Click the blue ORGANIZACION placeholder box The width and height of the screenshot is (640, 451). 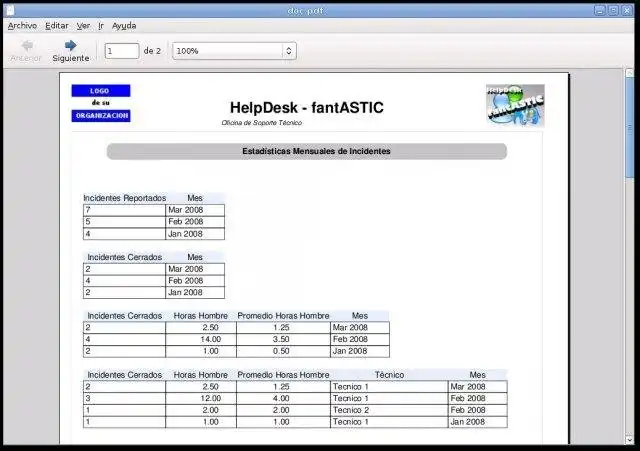101,116
